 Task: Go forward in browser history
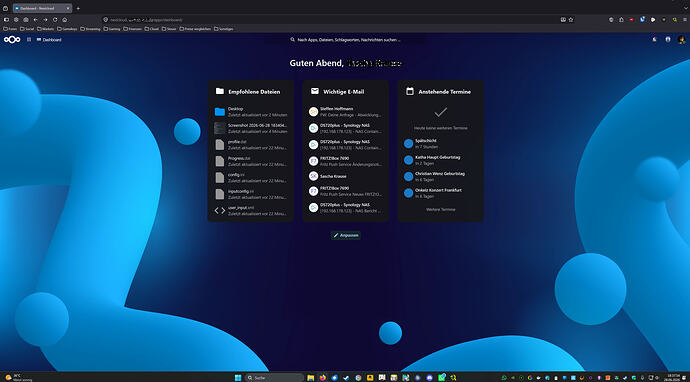tap(45, 20)
